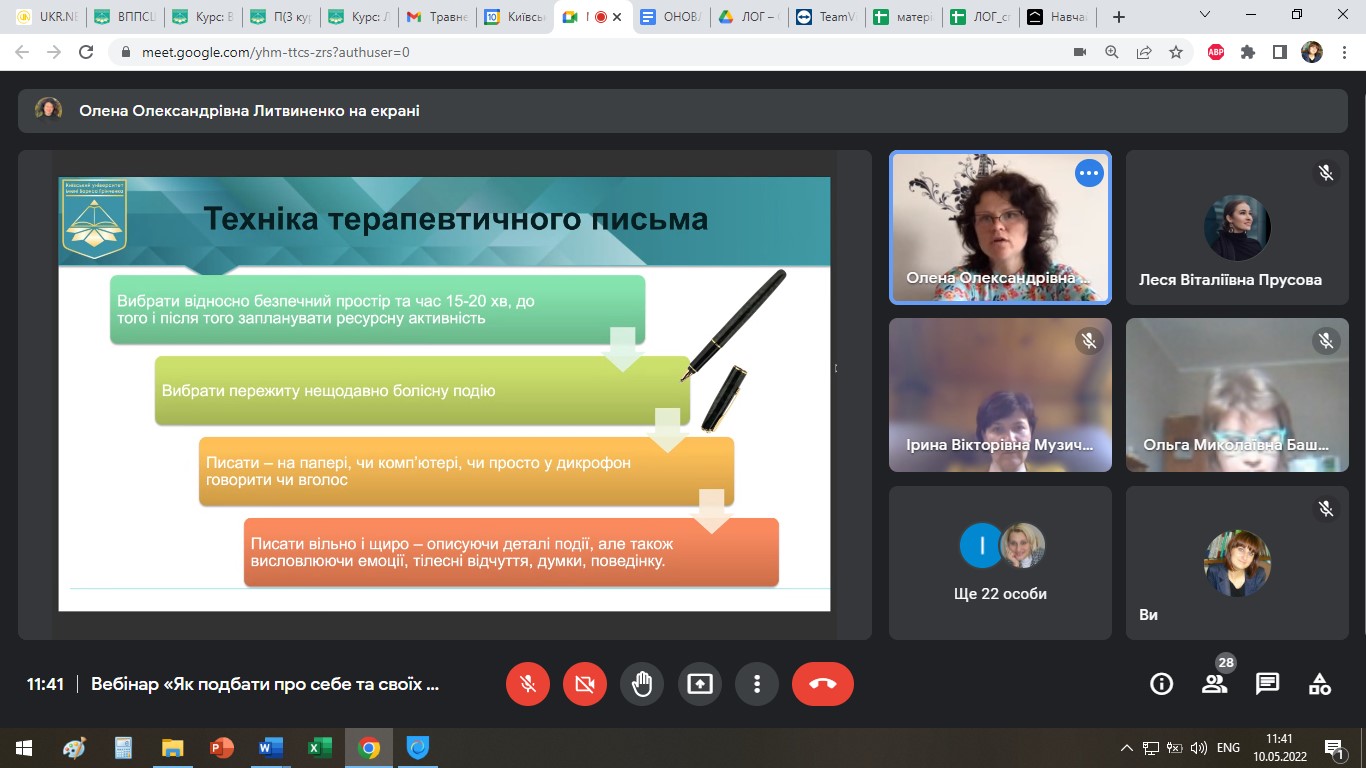Viewport: 1366px width, 768px height.
Task: Raise hand in the meeting
Action: point(642,684)
